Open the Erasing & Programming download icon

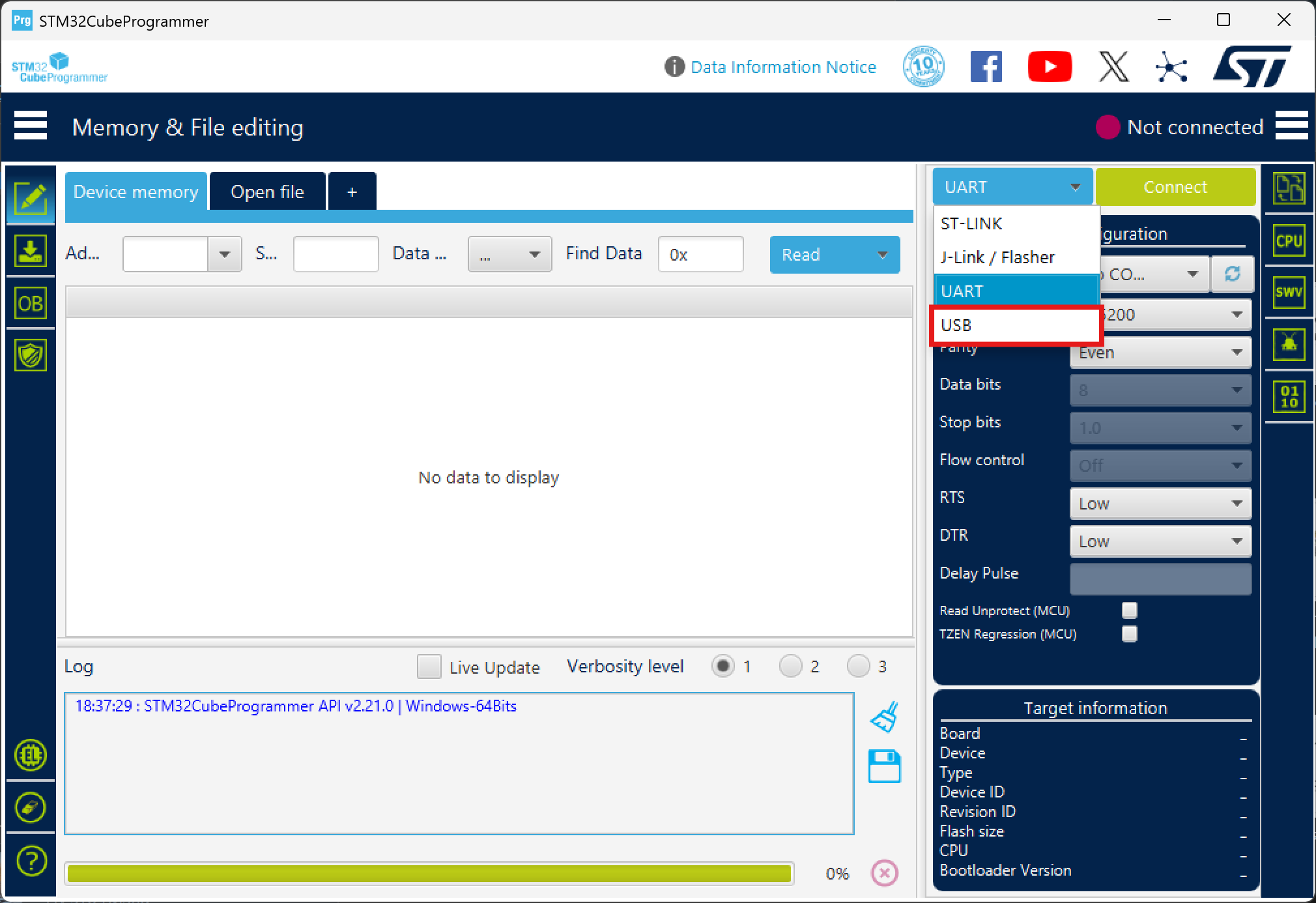[x=30, y=251]
